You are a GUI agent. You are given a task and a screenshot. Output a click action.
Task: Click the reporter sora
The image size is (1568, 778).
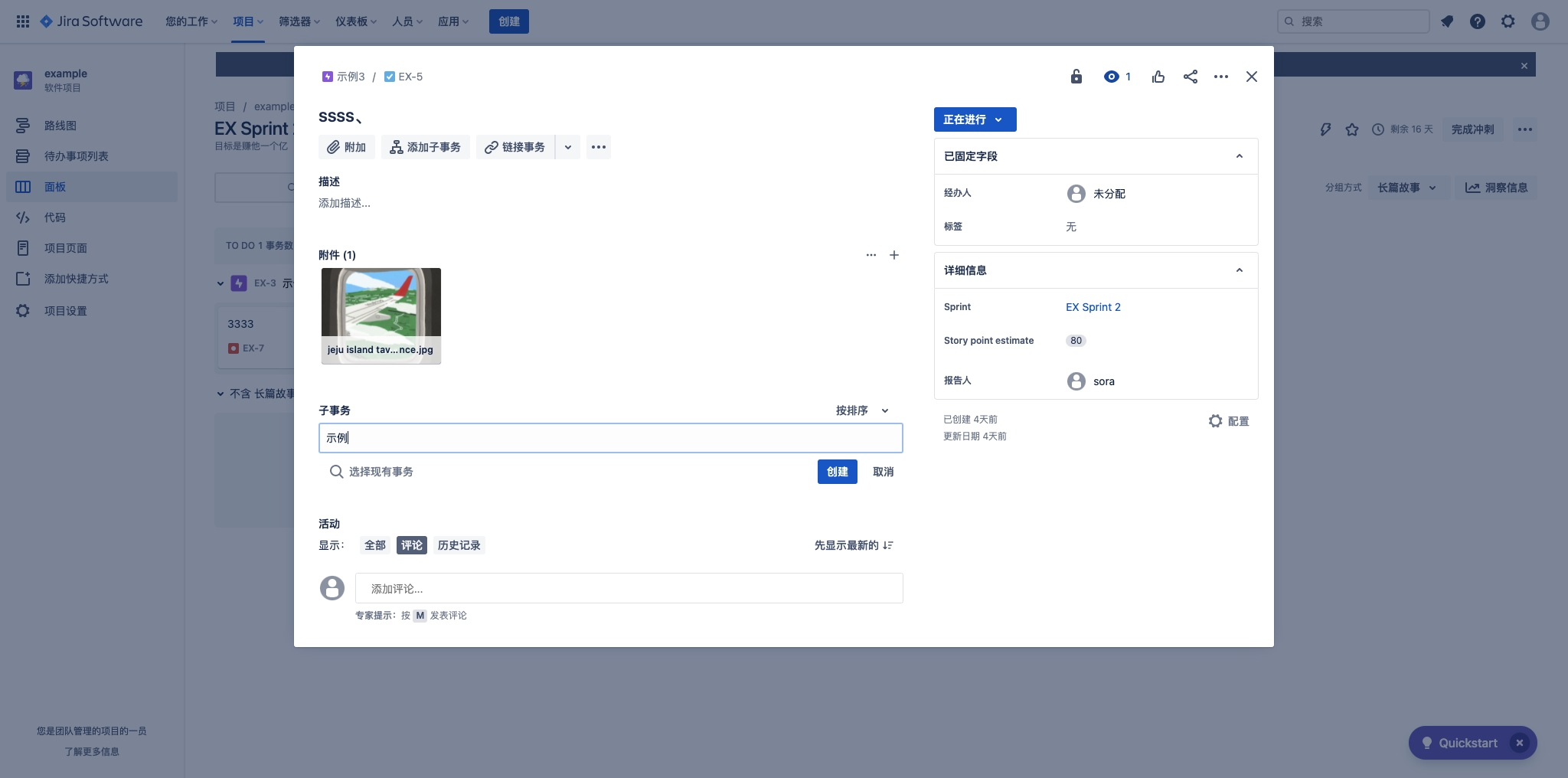tap(1091, 381)
